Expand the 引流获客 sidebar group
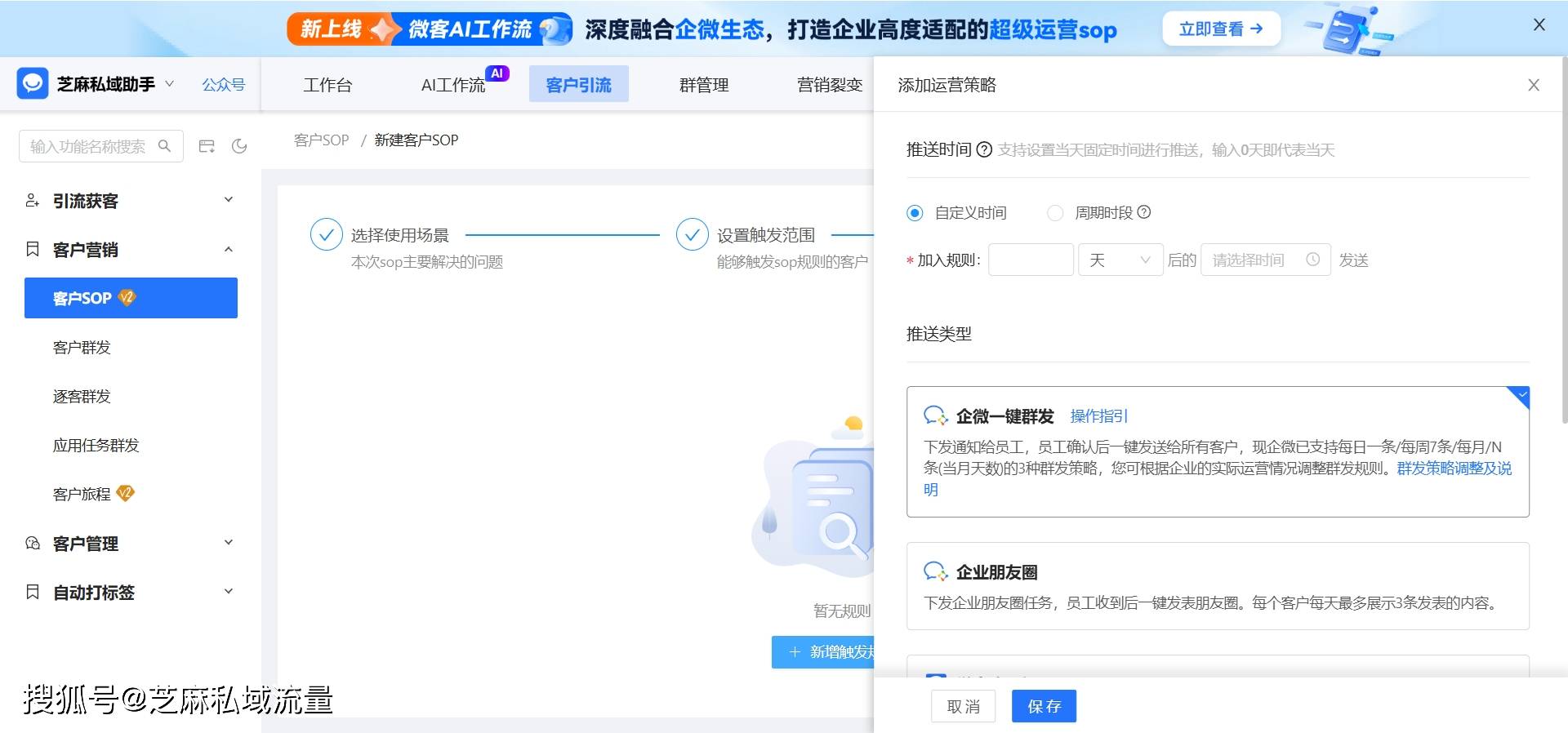This screenshot has height=733, width=1568. click(x=229, y=200)
